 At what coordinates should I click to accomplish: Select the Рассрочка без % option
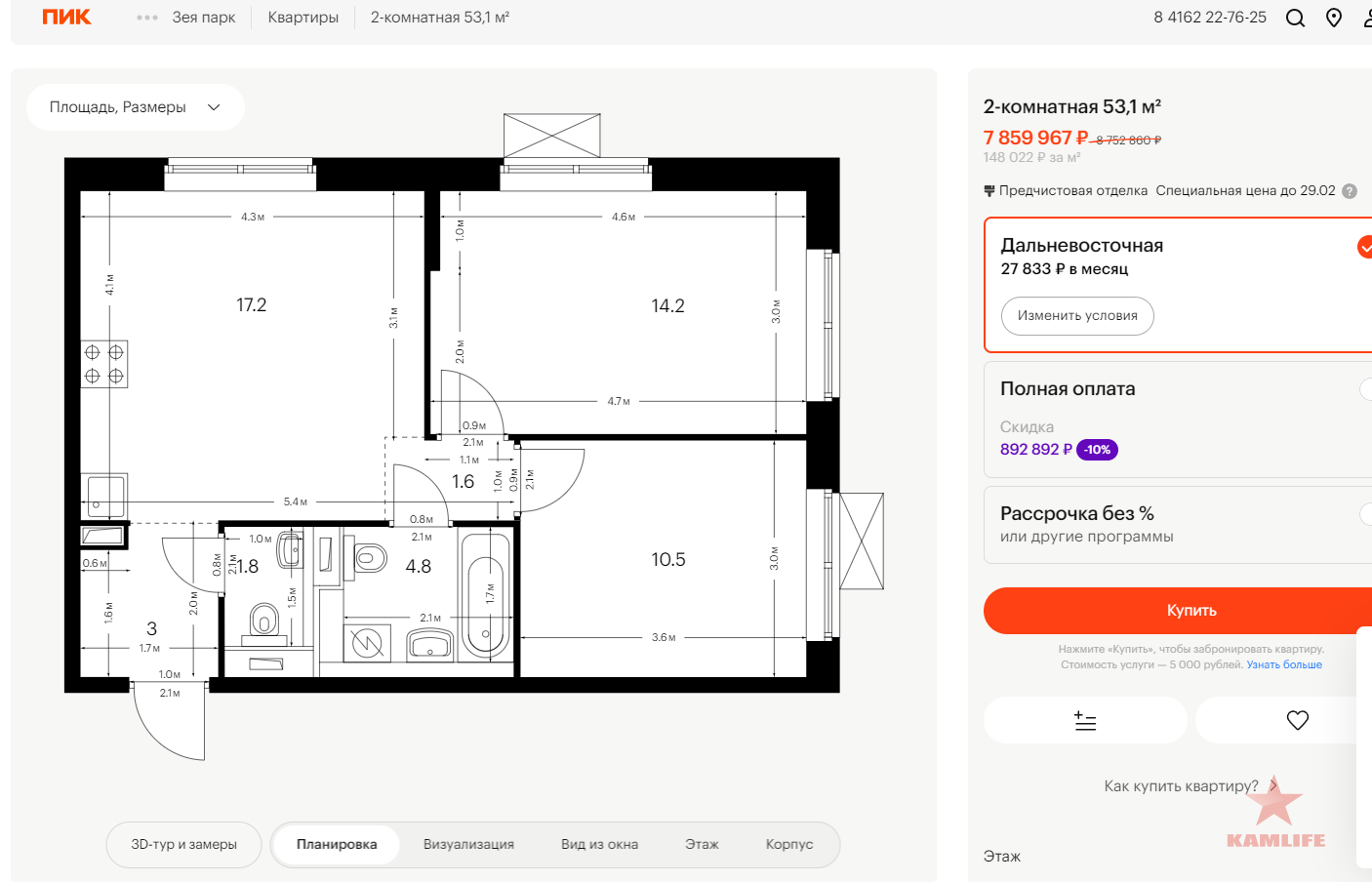tap(1178, 525)
